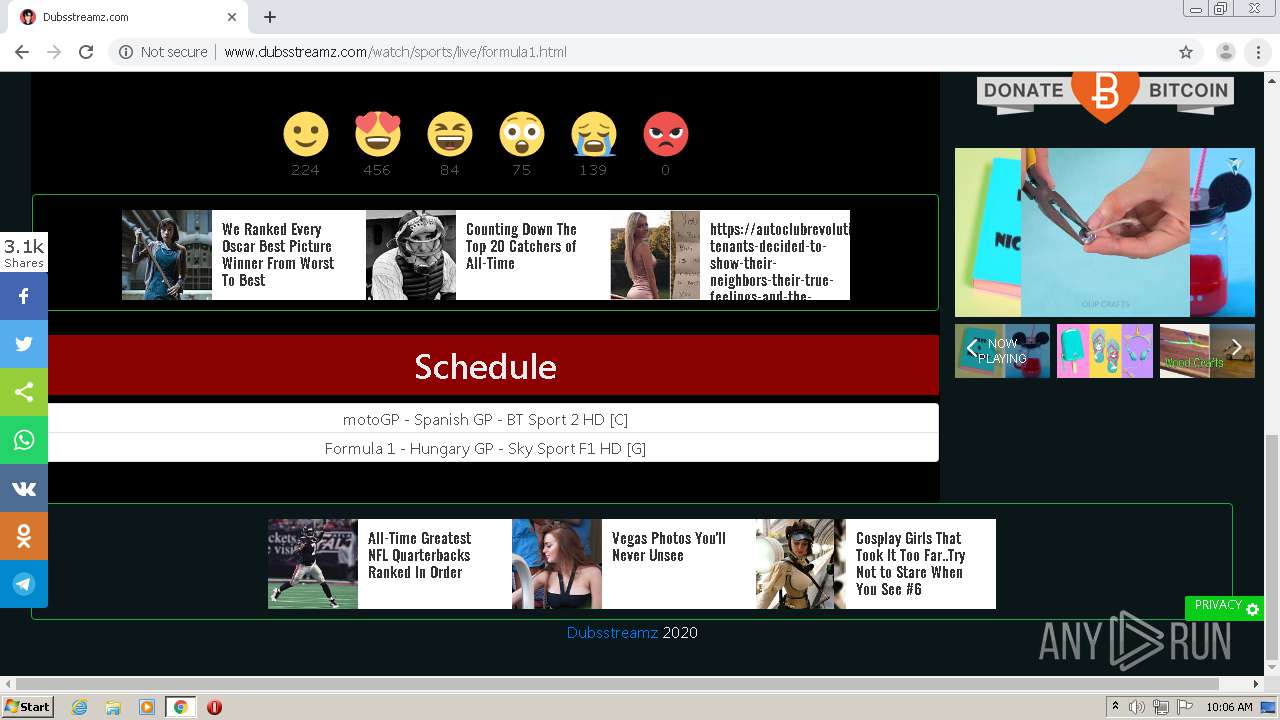
Task: Open the Windows Start menu
Action: coord(27,707)
